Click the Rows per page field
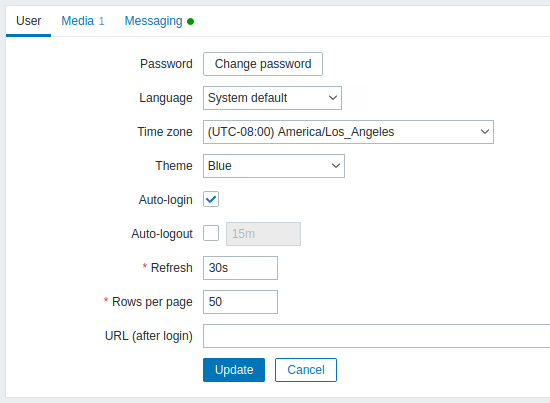Image resolution: width=550 pixels, height=403 pixels. (240, 302)
